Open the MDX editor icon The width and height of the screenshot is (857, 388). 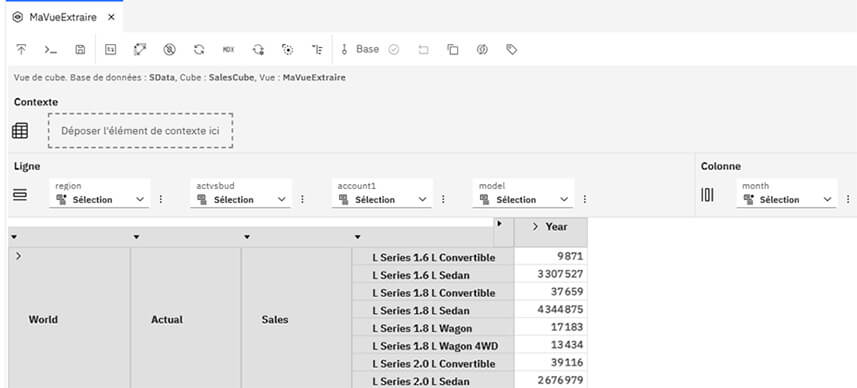(x=228, y=50)
